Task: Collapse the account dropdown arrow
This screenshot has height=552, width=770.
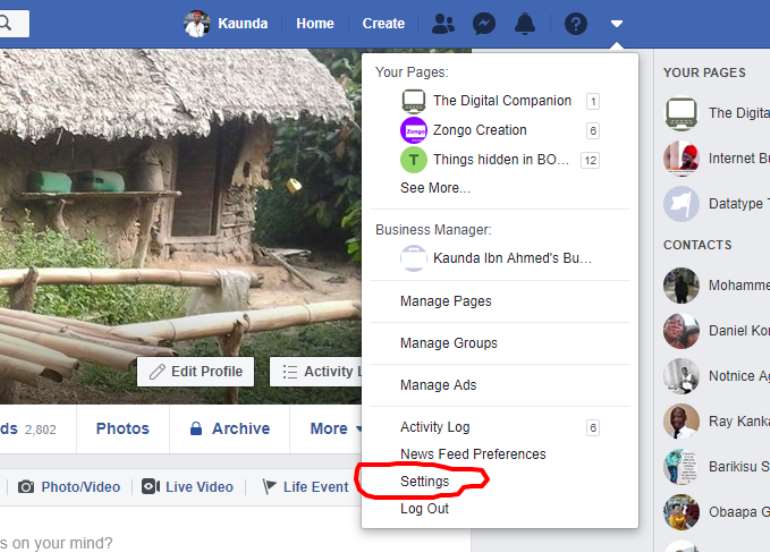Action: click(x=617, y=24)
